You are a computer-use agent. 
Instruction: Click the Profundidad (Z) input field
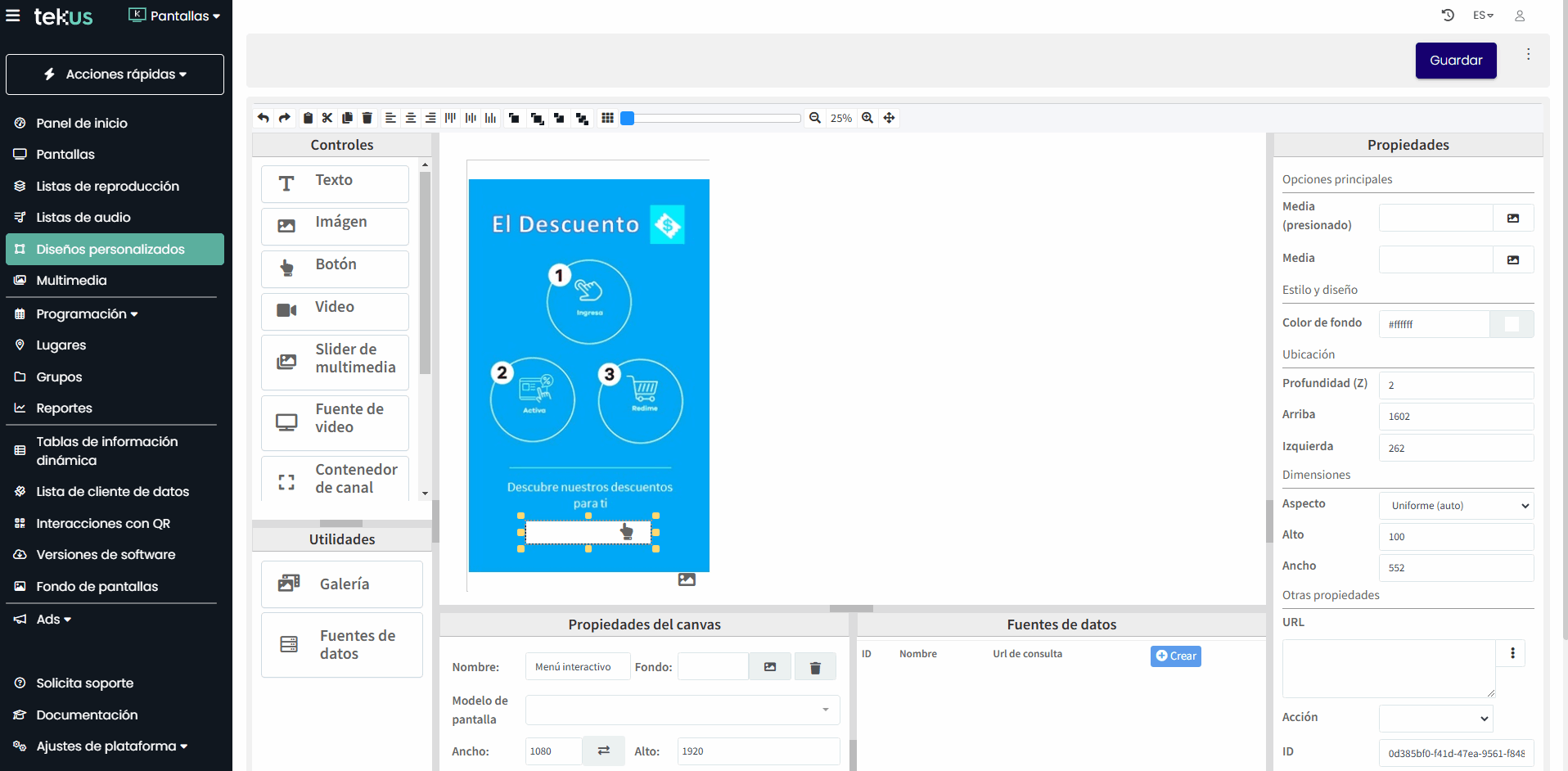1455,385
